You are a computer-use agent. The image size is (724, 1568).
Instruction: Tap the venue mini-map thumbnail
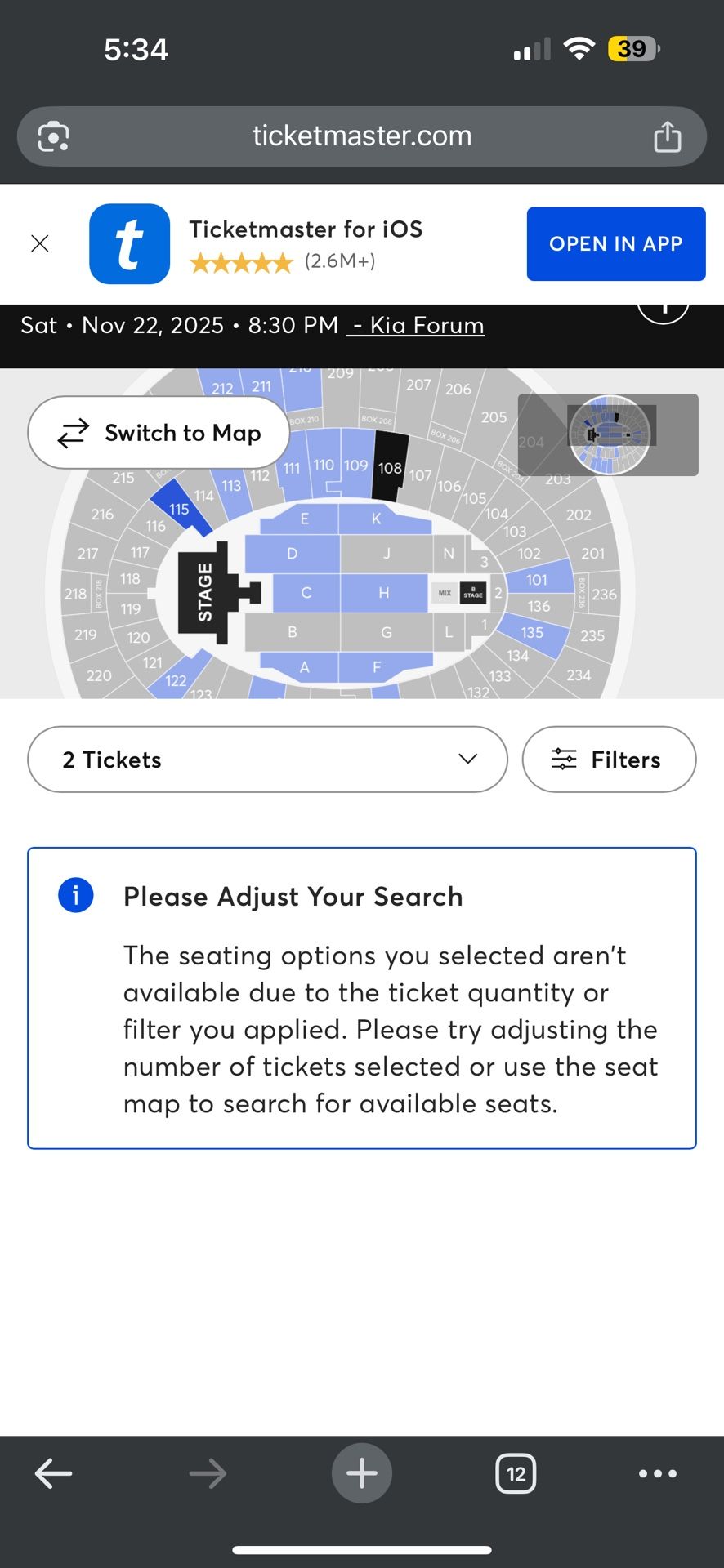click(x=608, y=434)
